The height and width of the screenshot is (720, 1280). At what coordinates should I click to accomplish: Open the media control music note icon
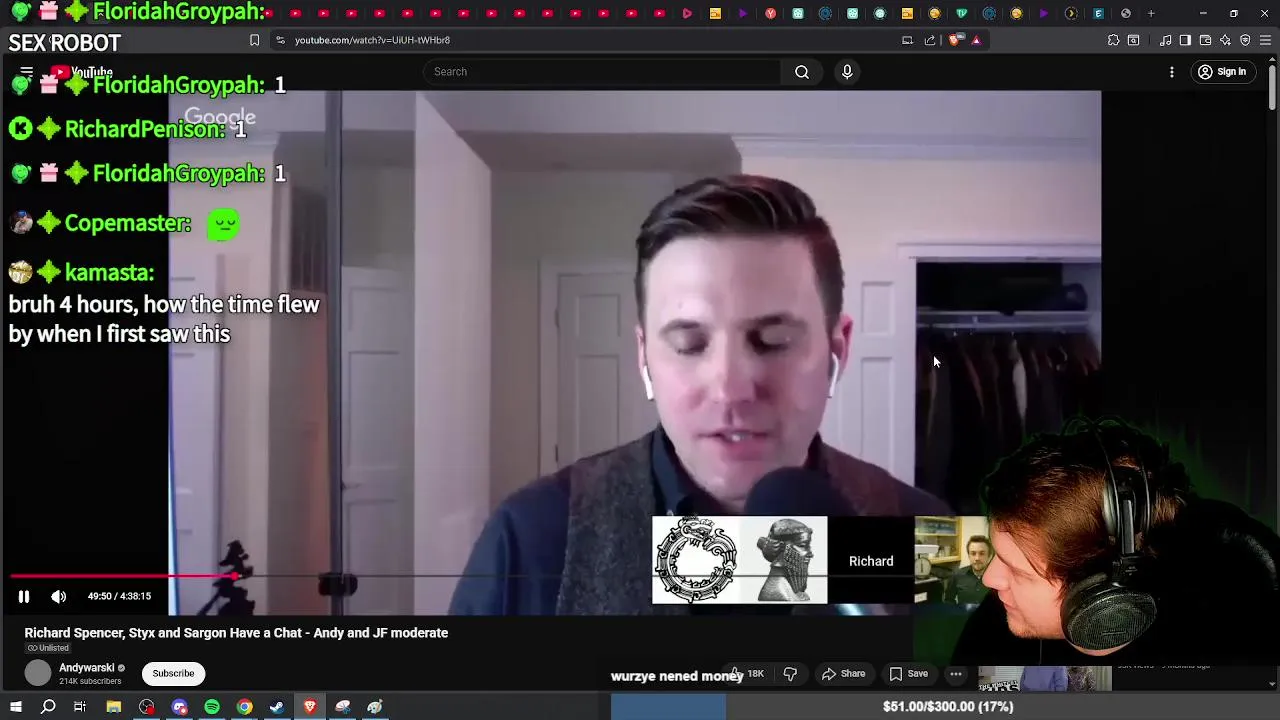coord(1165,40)
